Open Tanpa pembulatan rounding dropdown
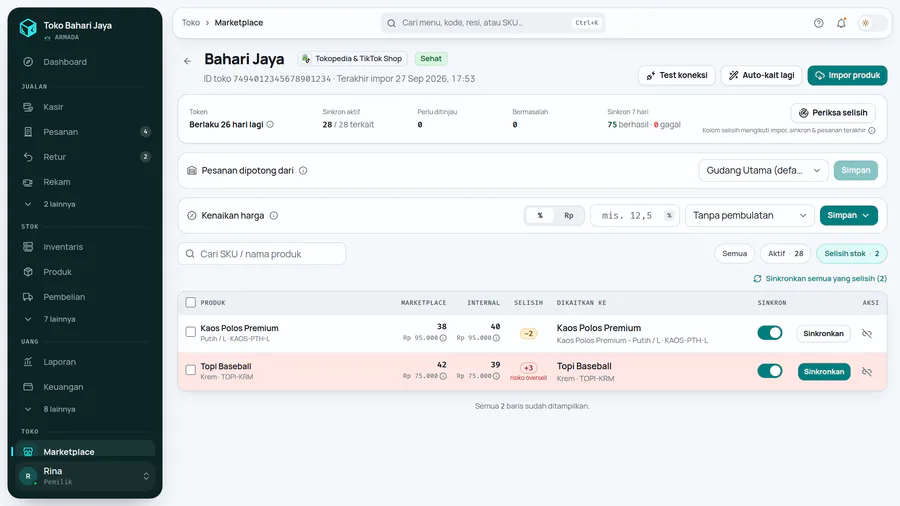Screen dimensions: 900x506 pyautogui.click(x=749, y=216)
